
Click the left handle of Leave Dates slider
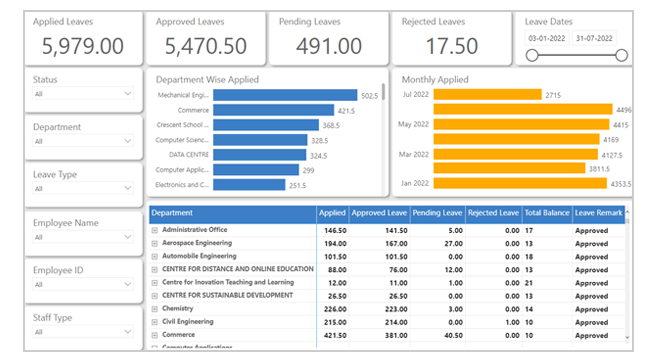point(532,55)
